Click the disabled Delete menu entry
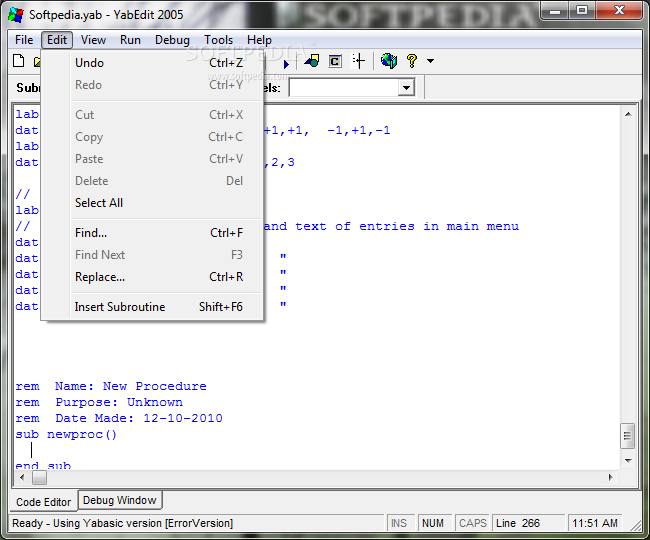The height and width of the screenshot is (540, 650). (153, 181)
